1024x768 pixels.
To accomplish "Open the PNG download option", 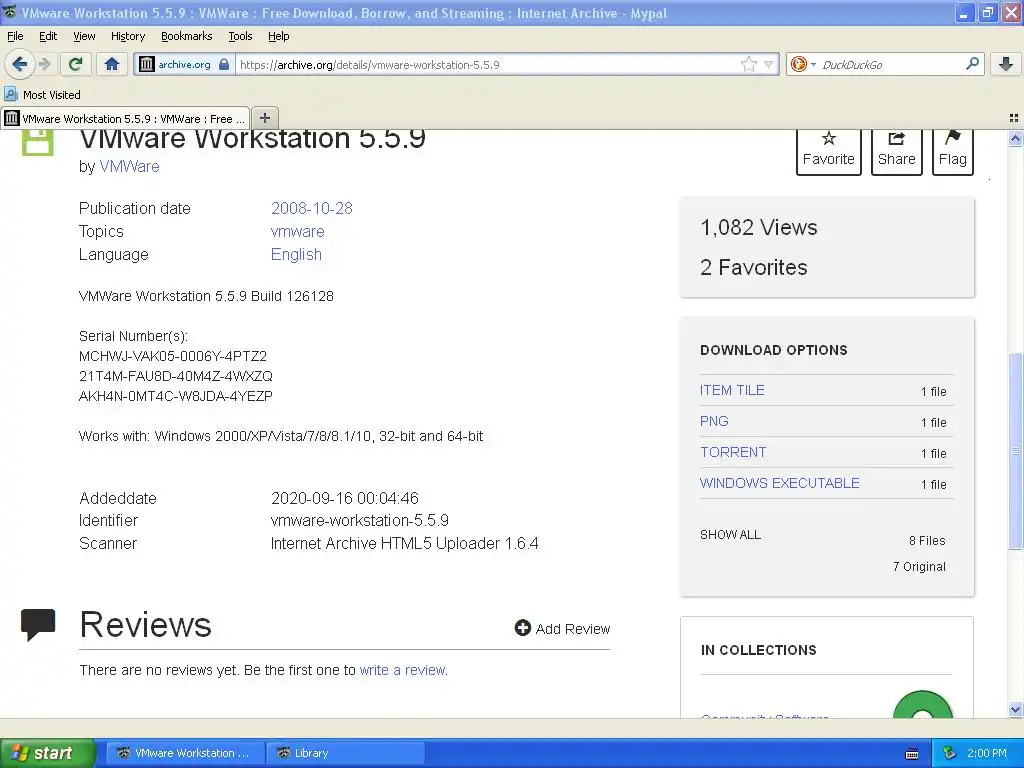I will [714, 421].
